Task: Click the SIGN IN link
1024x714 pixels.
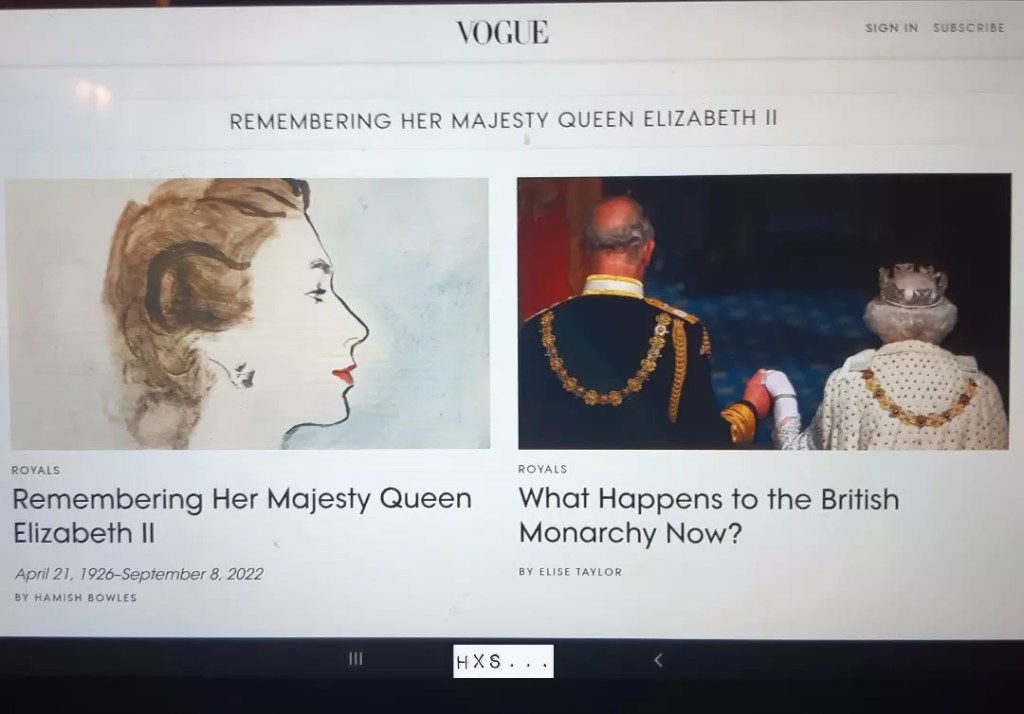Action: 891,27
